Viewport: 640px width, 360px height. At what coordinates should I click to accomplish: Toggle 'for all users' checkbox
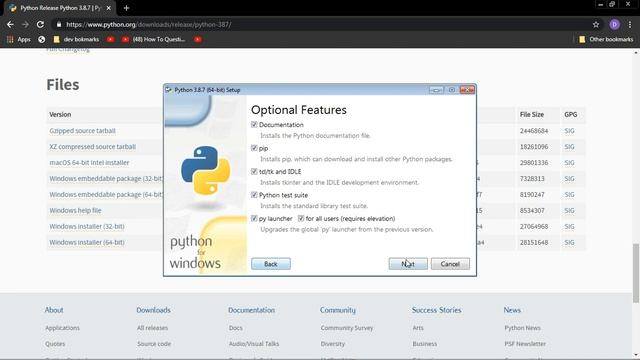301,218
